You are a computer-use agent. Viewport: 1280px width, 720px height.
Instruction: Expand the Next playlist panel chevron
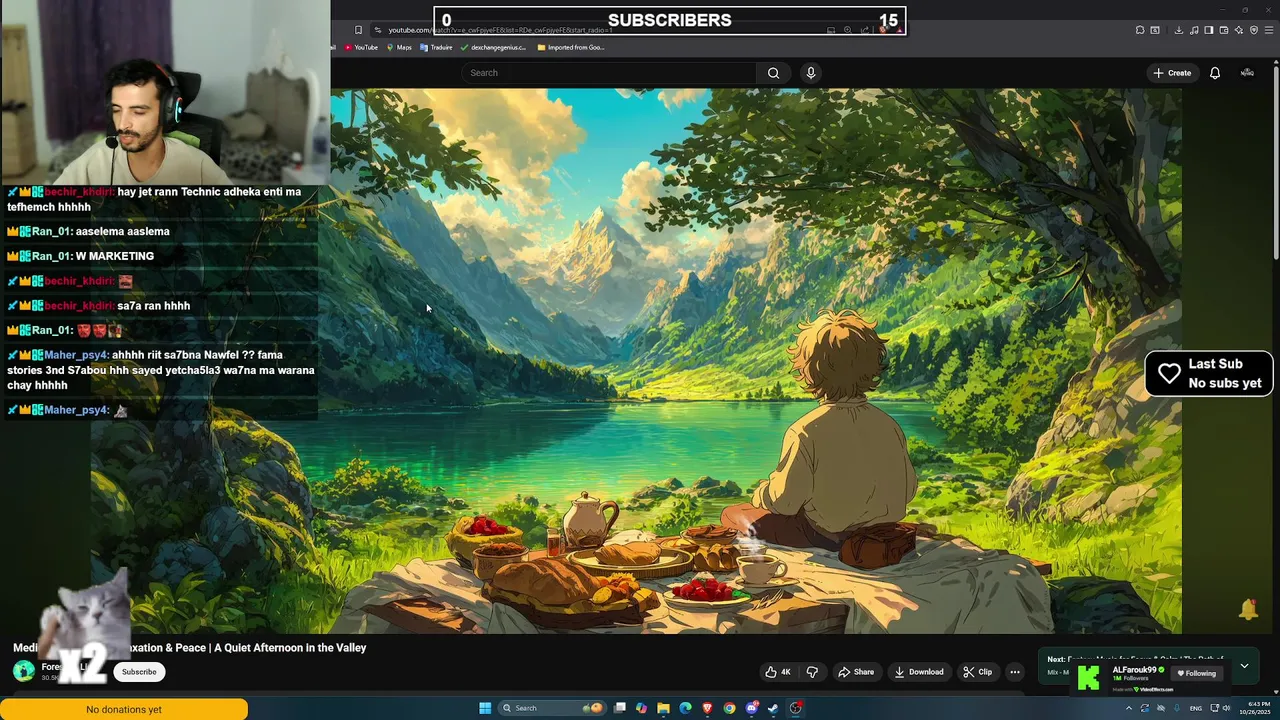click(x=1244, y=666)
